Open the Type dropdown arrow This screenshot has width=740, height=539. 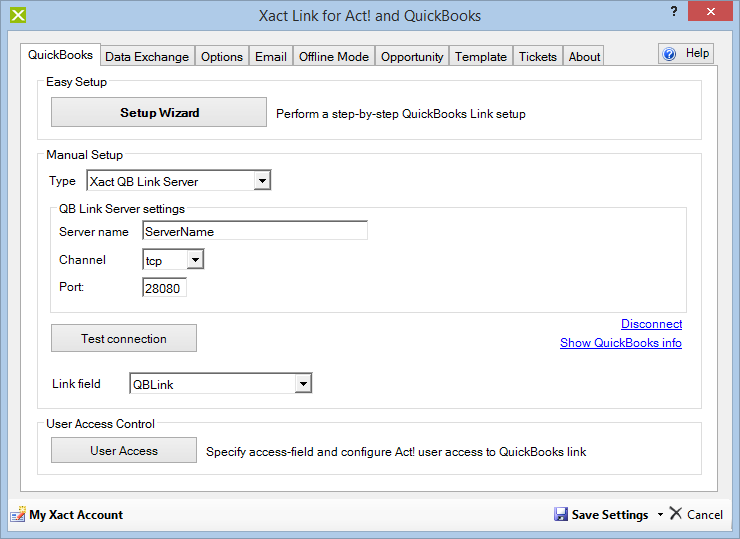pos(262,181)
